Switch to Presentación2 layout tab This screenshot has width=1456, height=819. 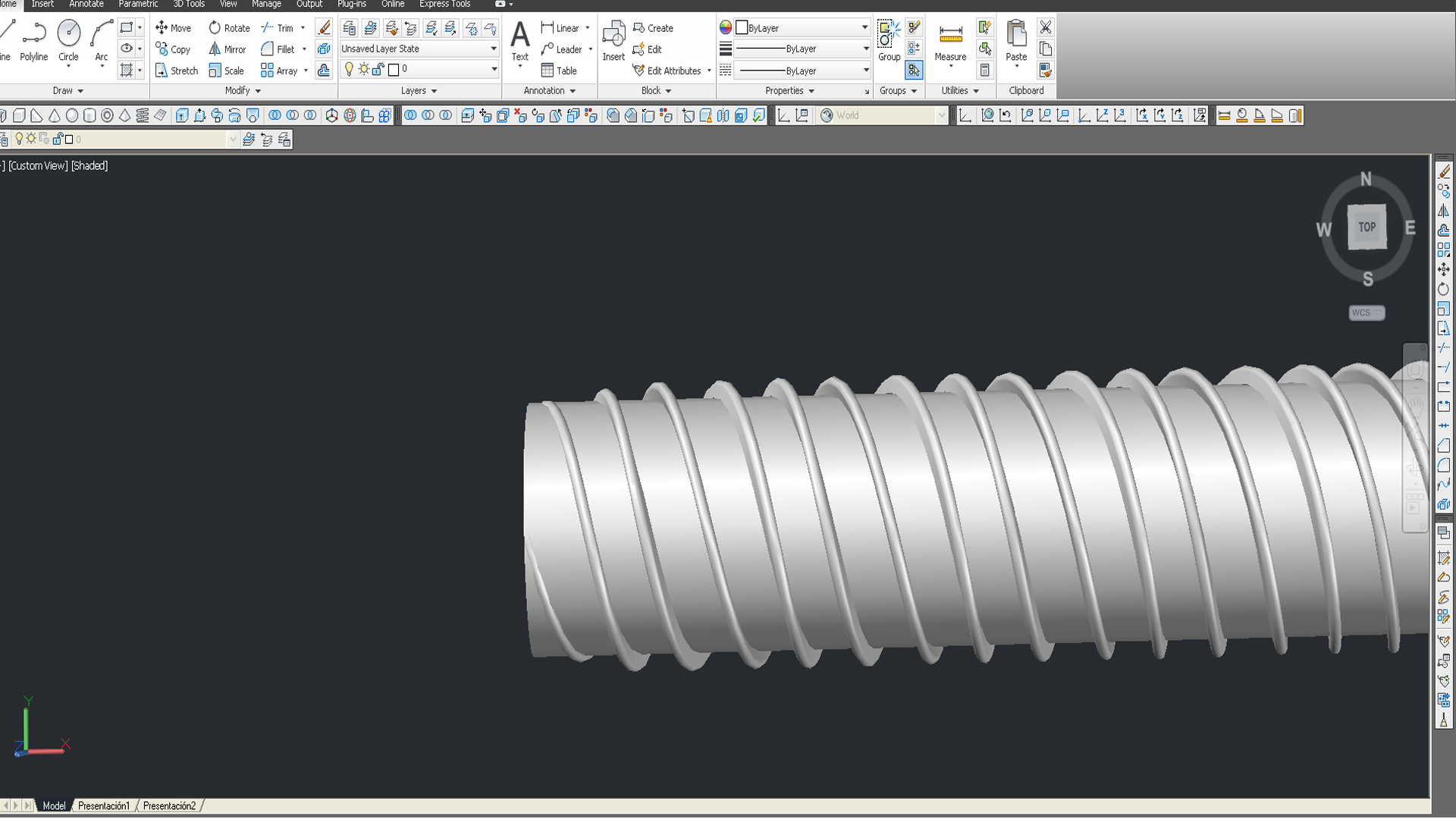[x=169, y=806]
